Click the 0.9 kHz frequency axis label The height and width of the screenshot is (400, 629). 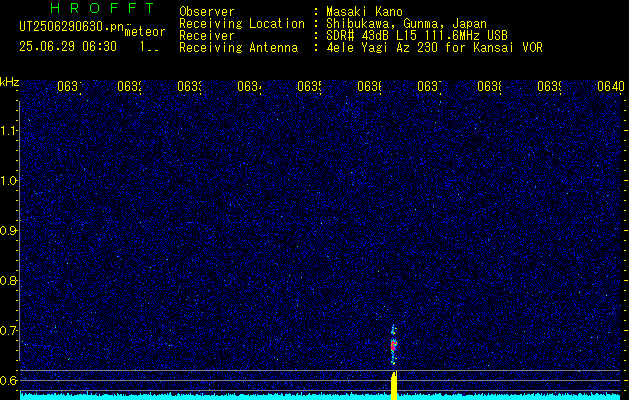pos(9,231)
